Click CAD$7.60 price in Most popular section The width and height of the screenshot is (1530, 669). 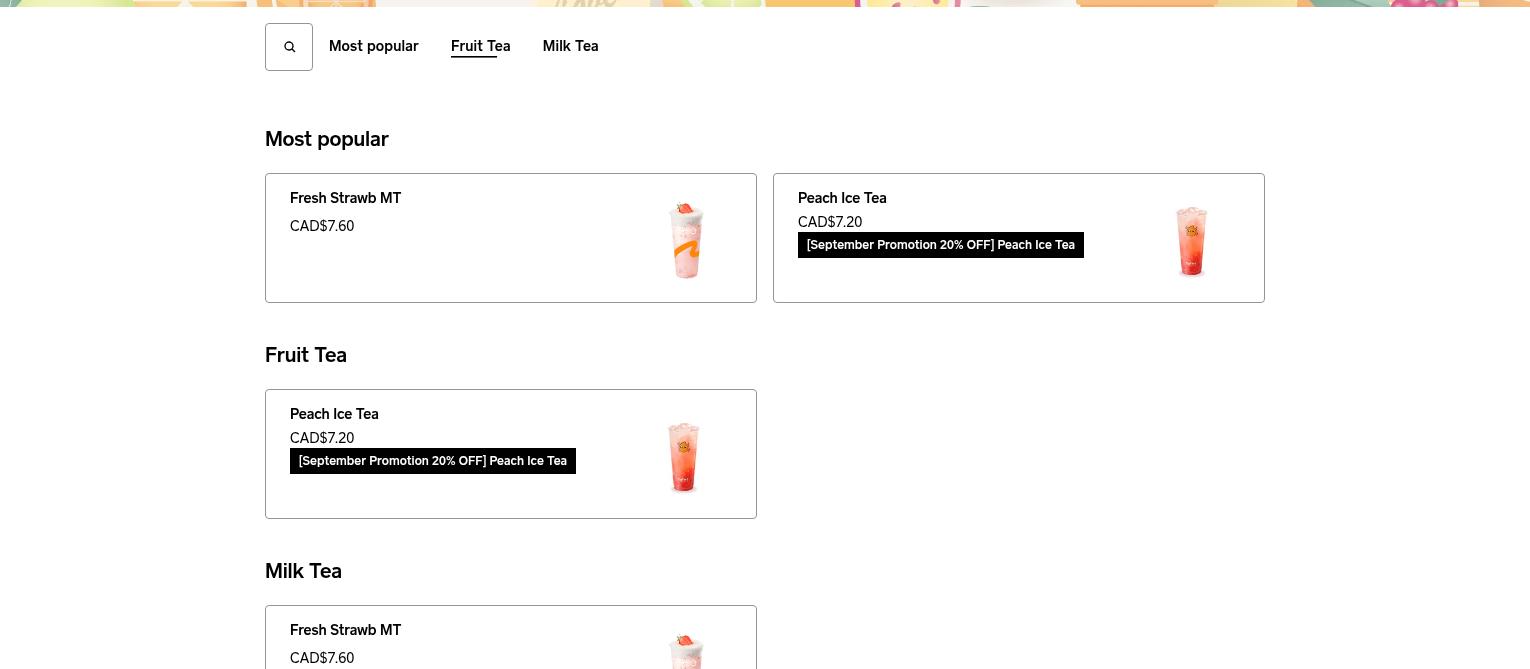pos(322,226)
